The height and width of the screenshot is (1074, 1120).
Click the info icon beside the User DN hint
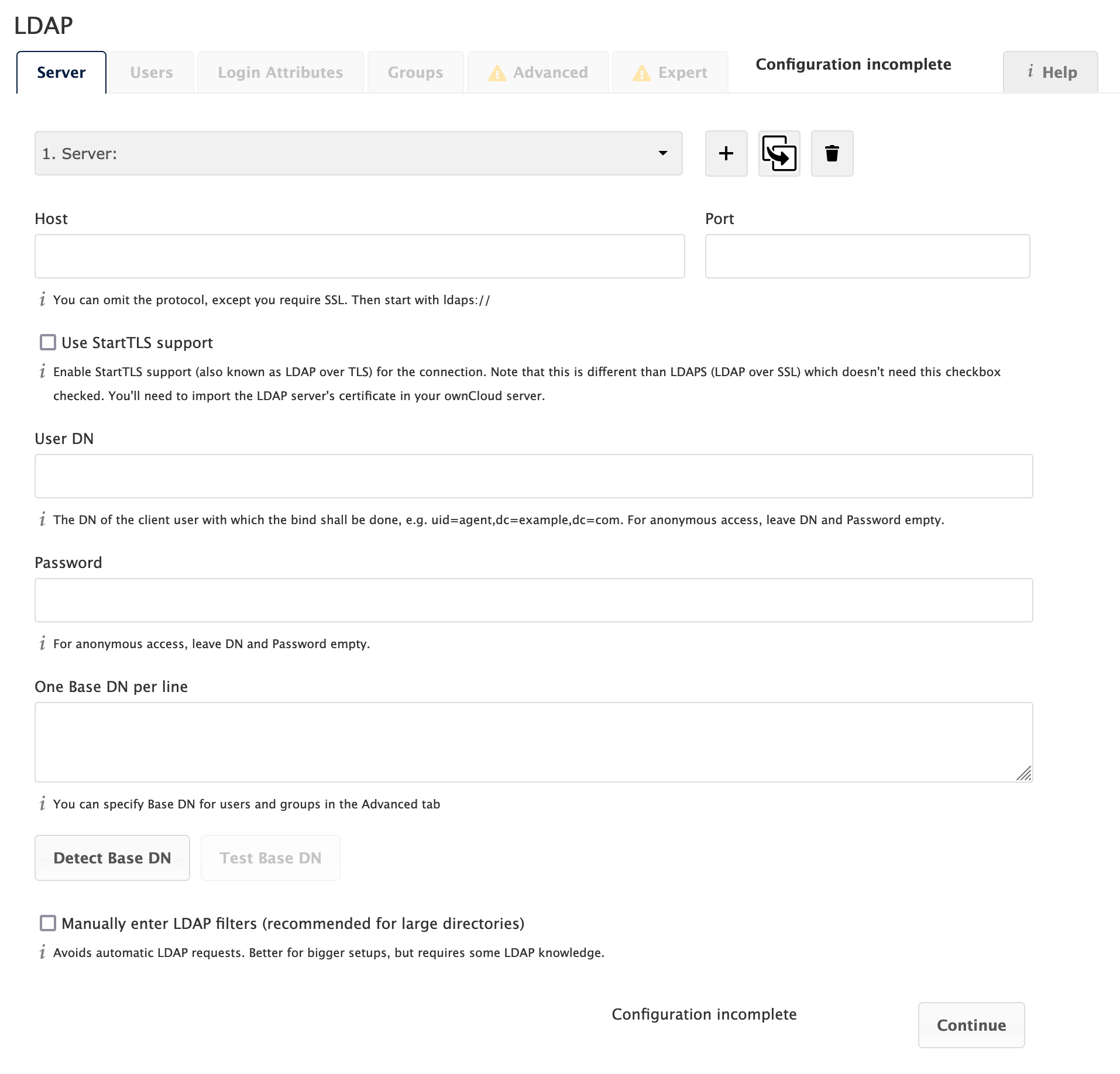(x=42, y=519)
